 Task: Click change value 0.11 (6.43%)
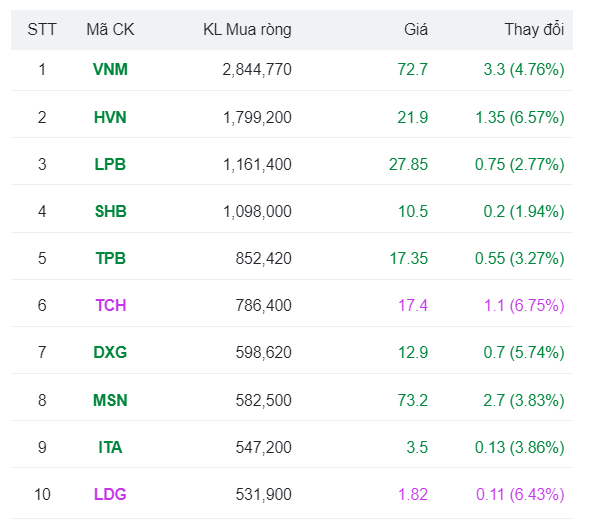520,494
